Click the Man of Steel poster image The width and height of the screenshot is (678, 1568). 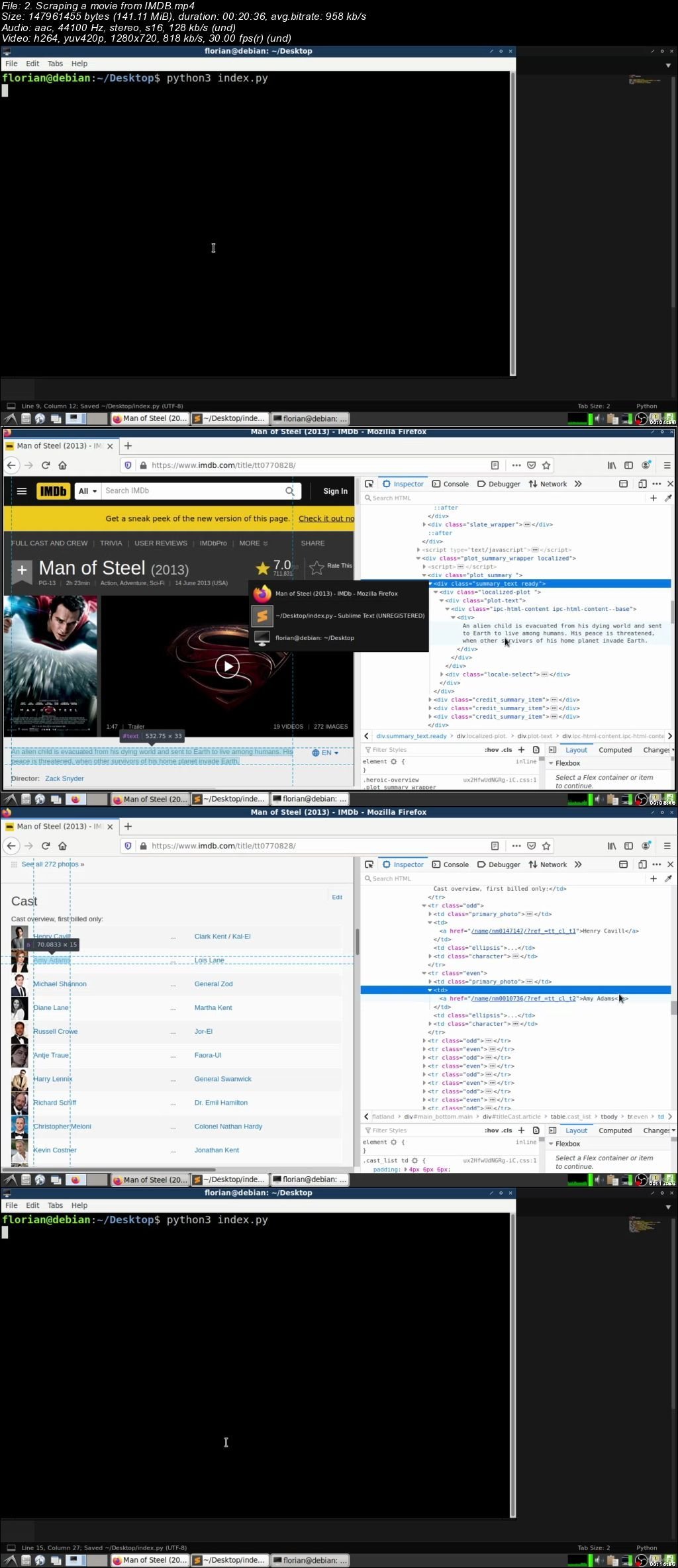(50, 667)
